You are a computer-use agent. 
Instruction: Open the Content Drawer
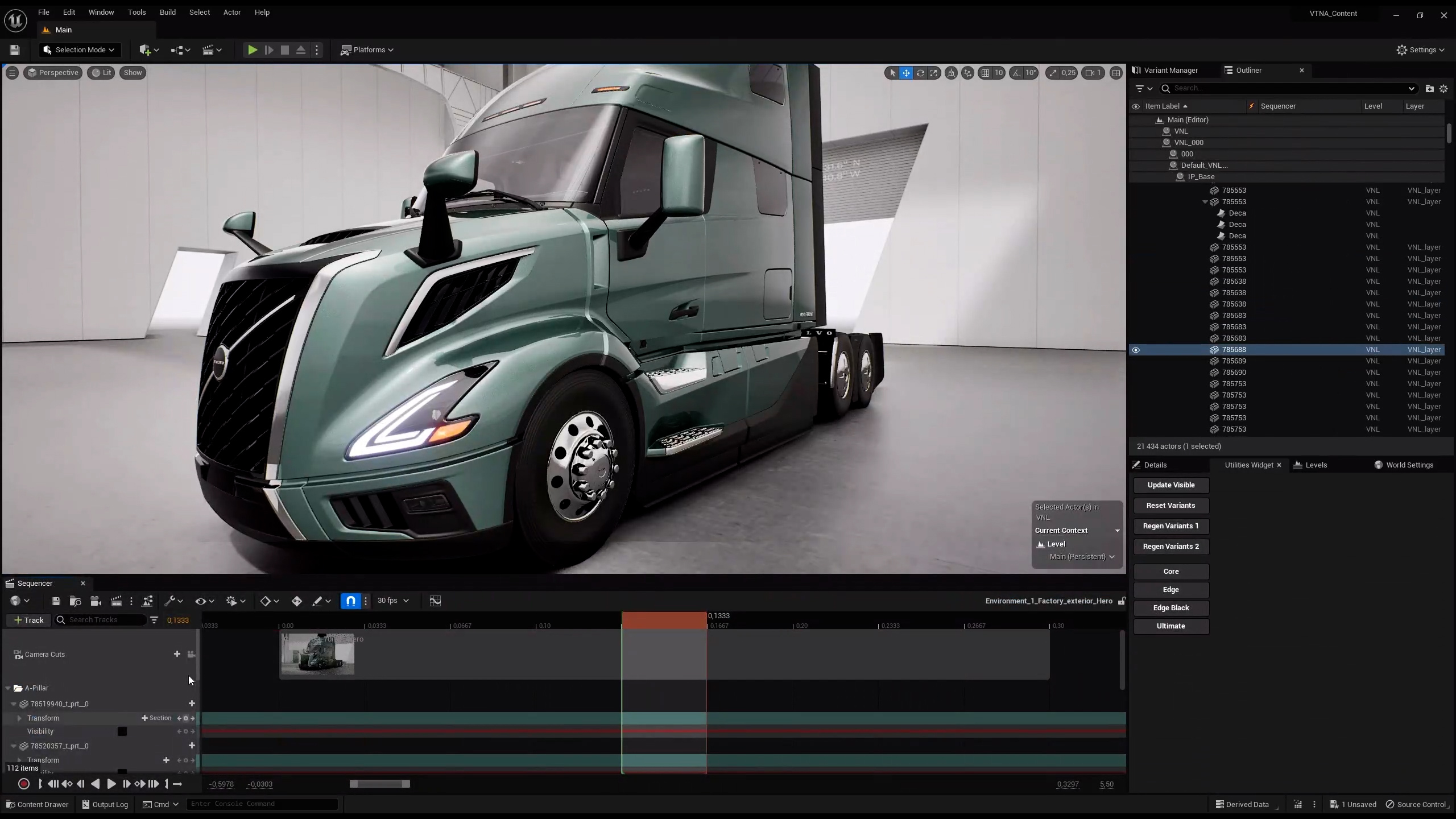[x=37, y=804]
